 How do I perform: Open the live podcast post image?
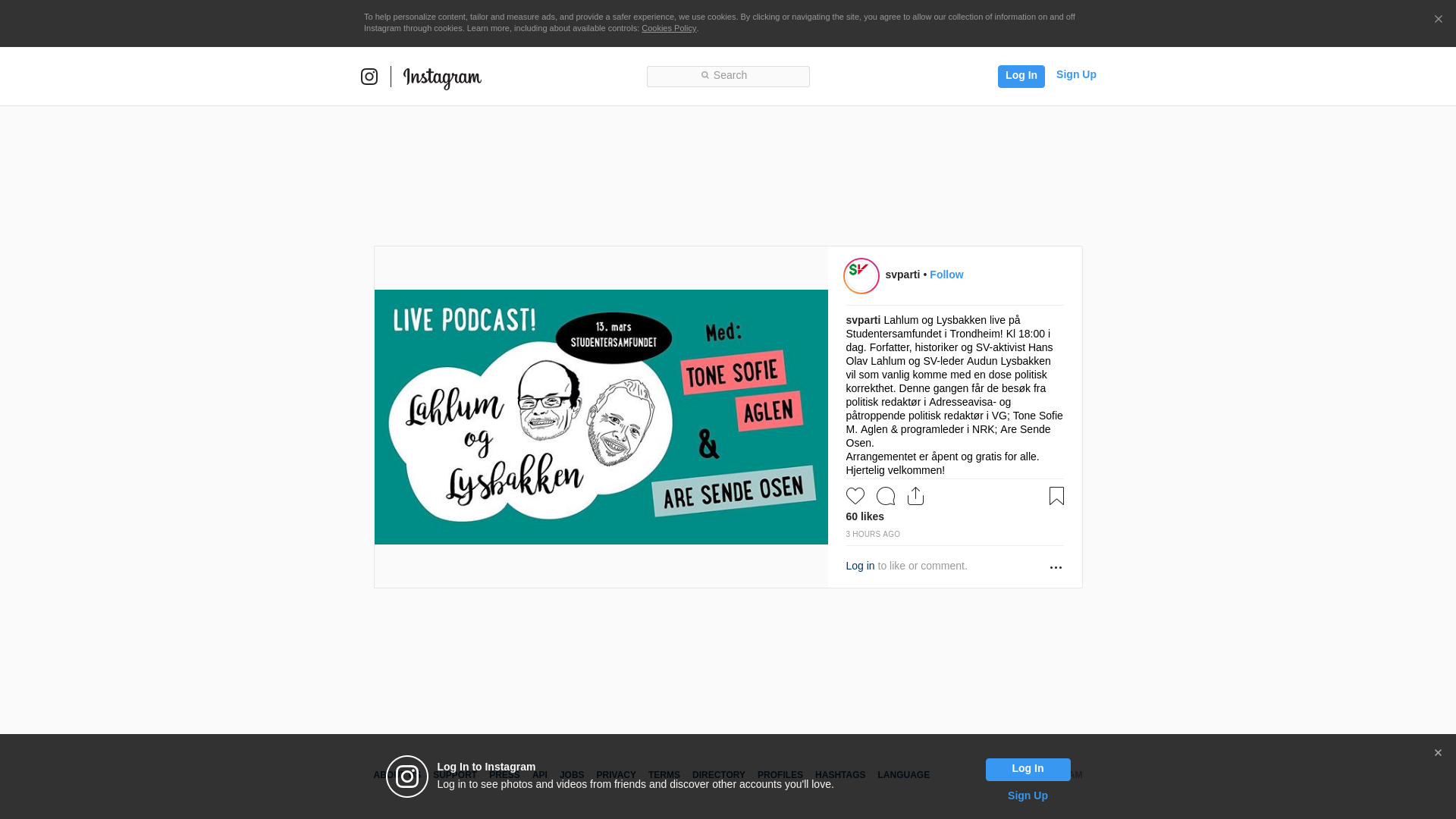click(601, 417)
